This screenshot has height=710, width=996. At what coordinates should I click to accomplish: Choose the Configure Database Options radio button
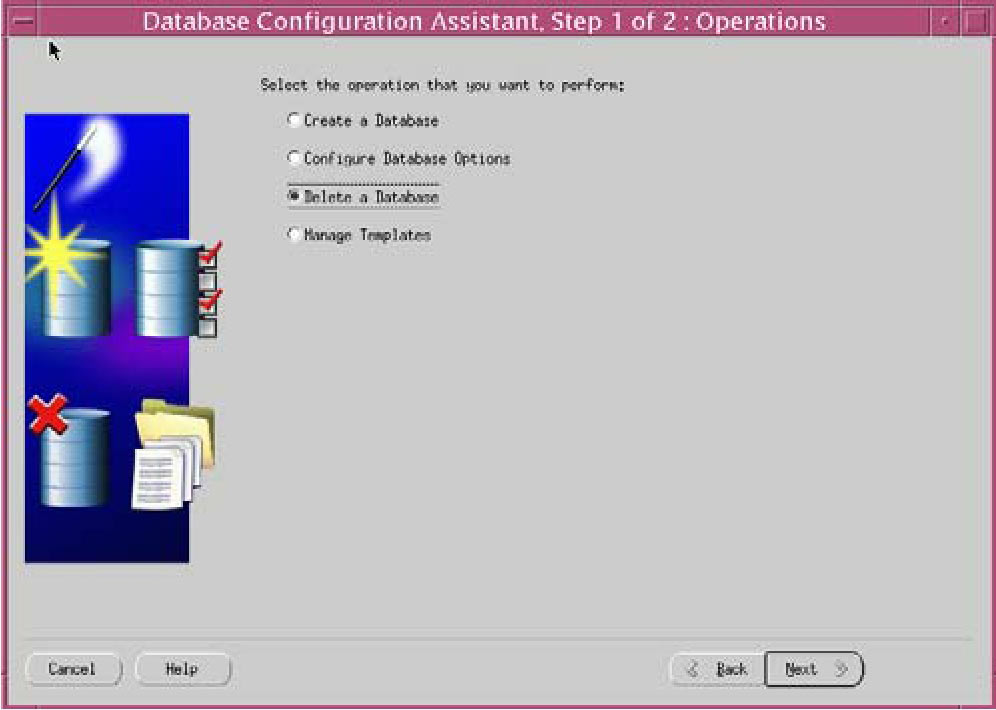293,158
